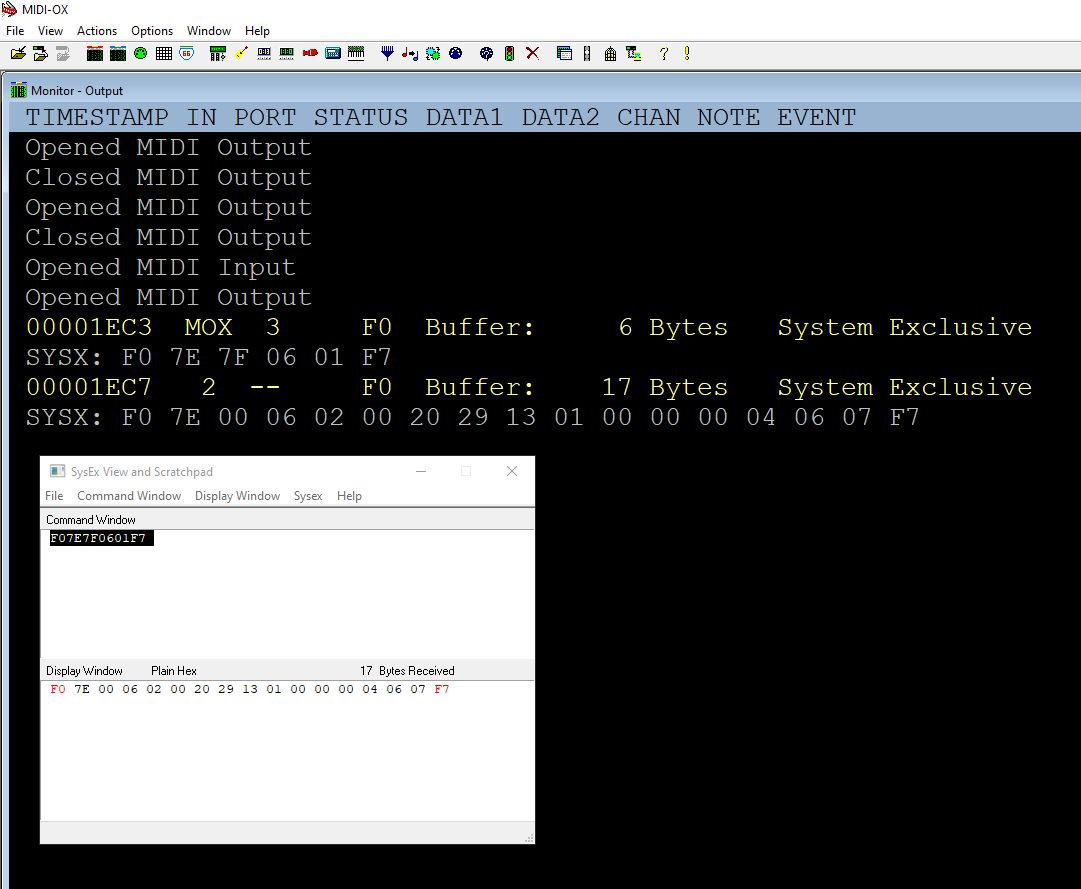Click the piano keyboard toolbar icon
The width and height of the screenshot is (1081, 889).
point(356,54)
